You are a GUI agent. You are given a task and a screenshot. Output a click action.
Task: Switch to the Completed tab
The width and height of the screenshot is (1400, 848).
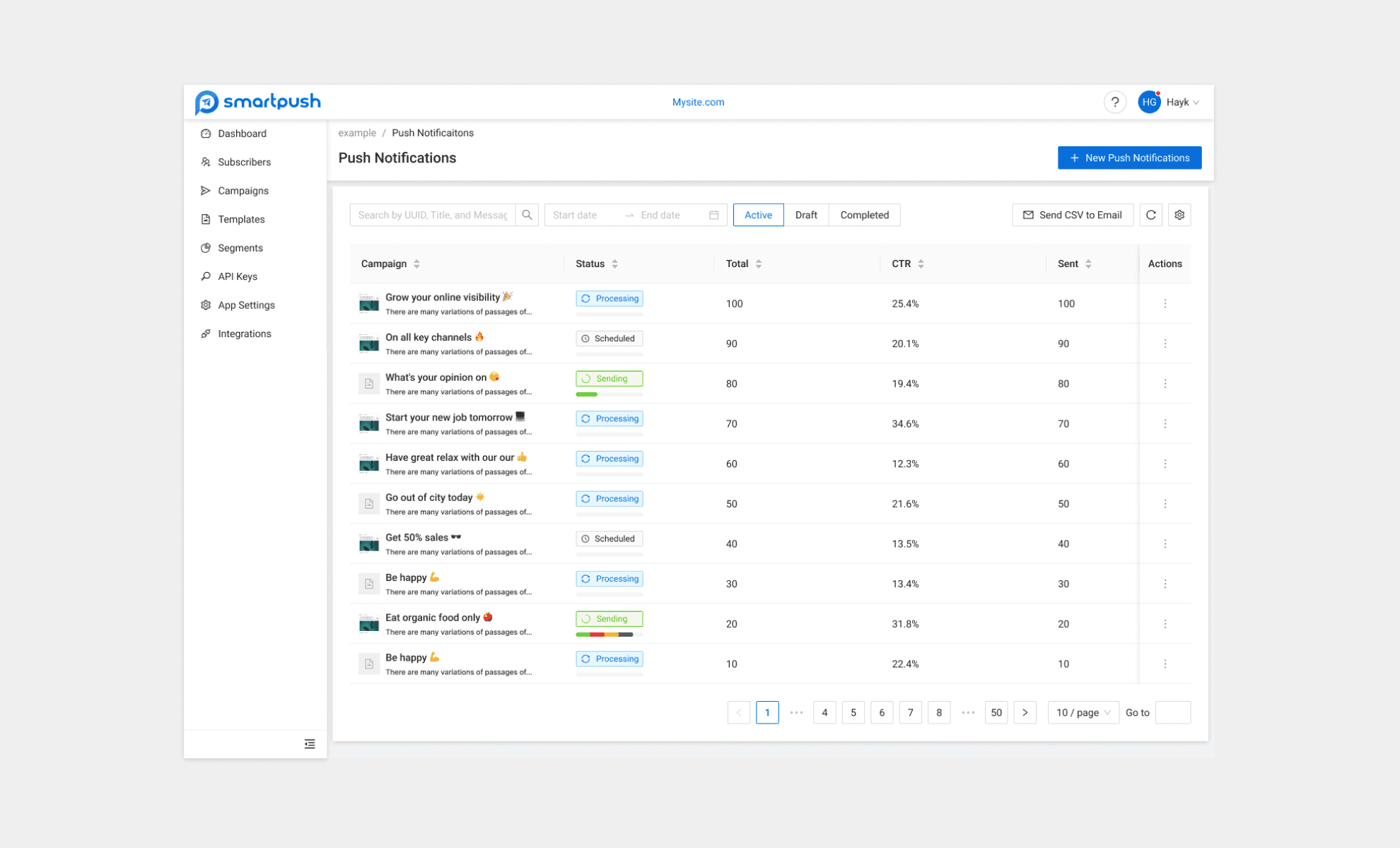pyautogui.click(x=864, y=215)
